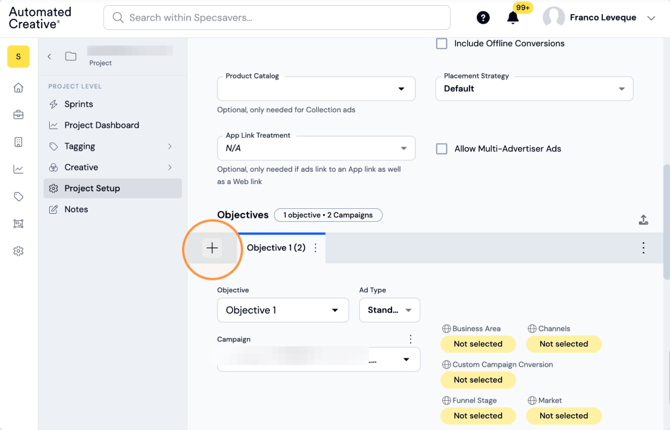
Task: Open the Product Catalog dropdown
Action: tap(316, 89)
